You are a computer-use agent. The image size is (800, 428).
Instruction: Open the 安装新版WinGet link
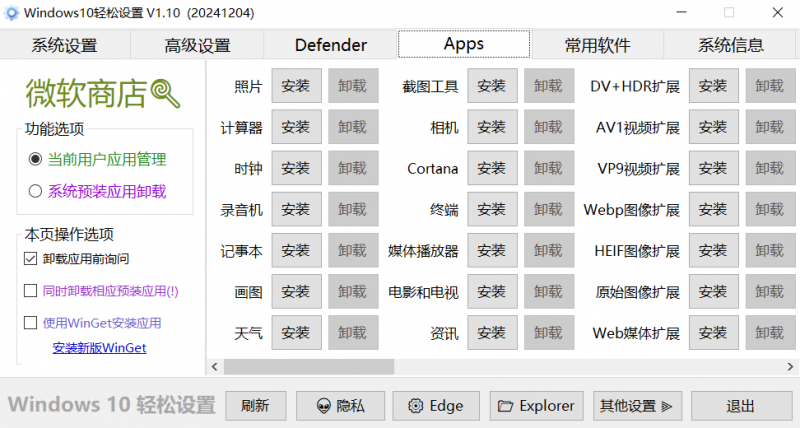99,348
